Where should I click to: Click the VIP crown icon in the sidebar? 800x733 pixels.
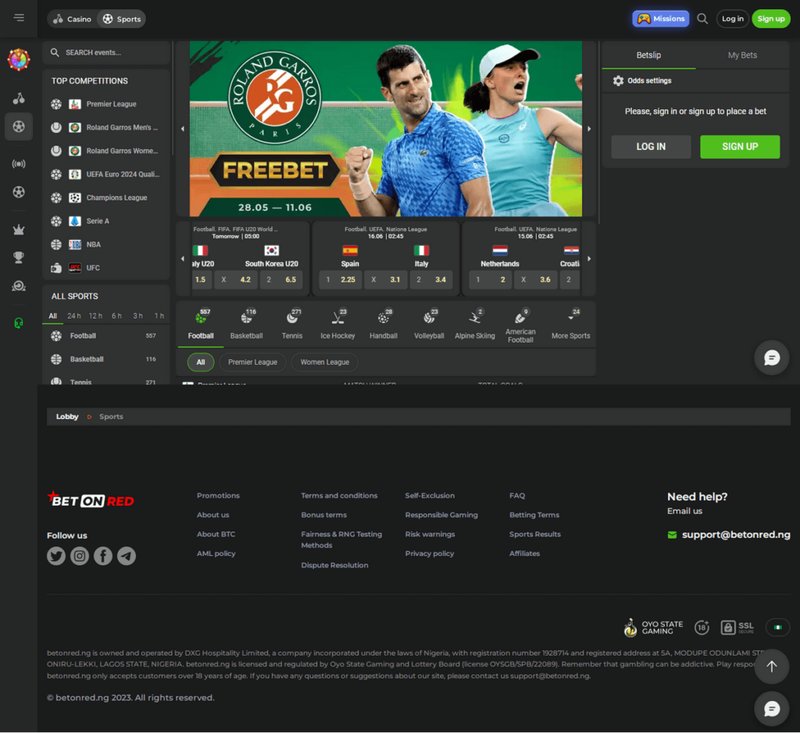click(x=18, y=229)
